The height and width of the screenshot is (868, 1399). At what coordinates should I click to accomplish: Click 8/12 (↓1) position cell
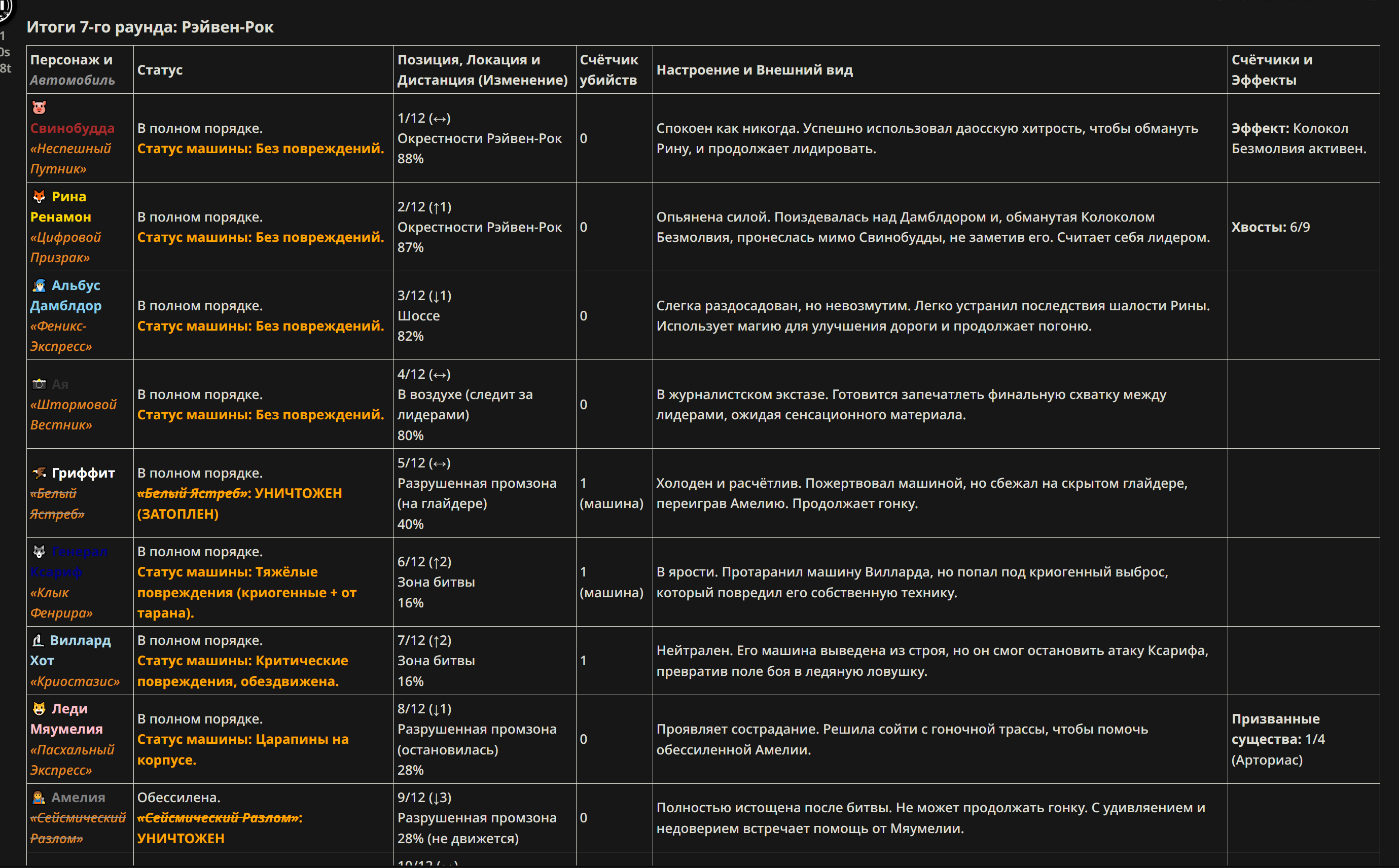click(x=425, y=708)
